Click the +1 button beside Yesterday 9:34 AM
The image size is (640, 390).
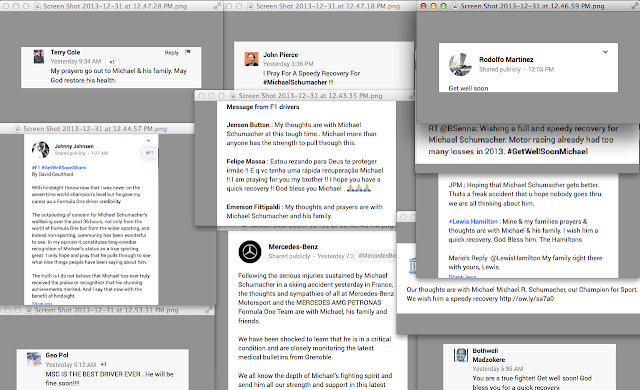[x=112, y=62]
